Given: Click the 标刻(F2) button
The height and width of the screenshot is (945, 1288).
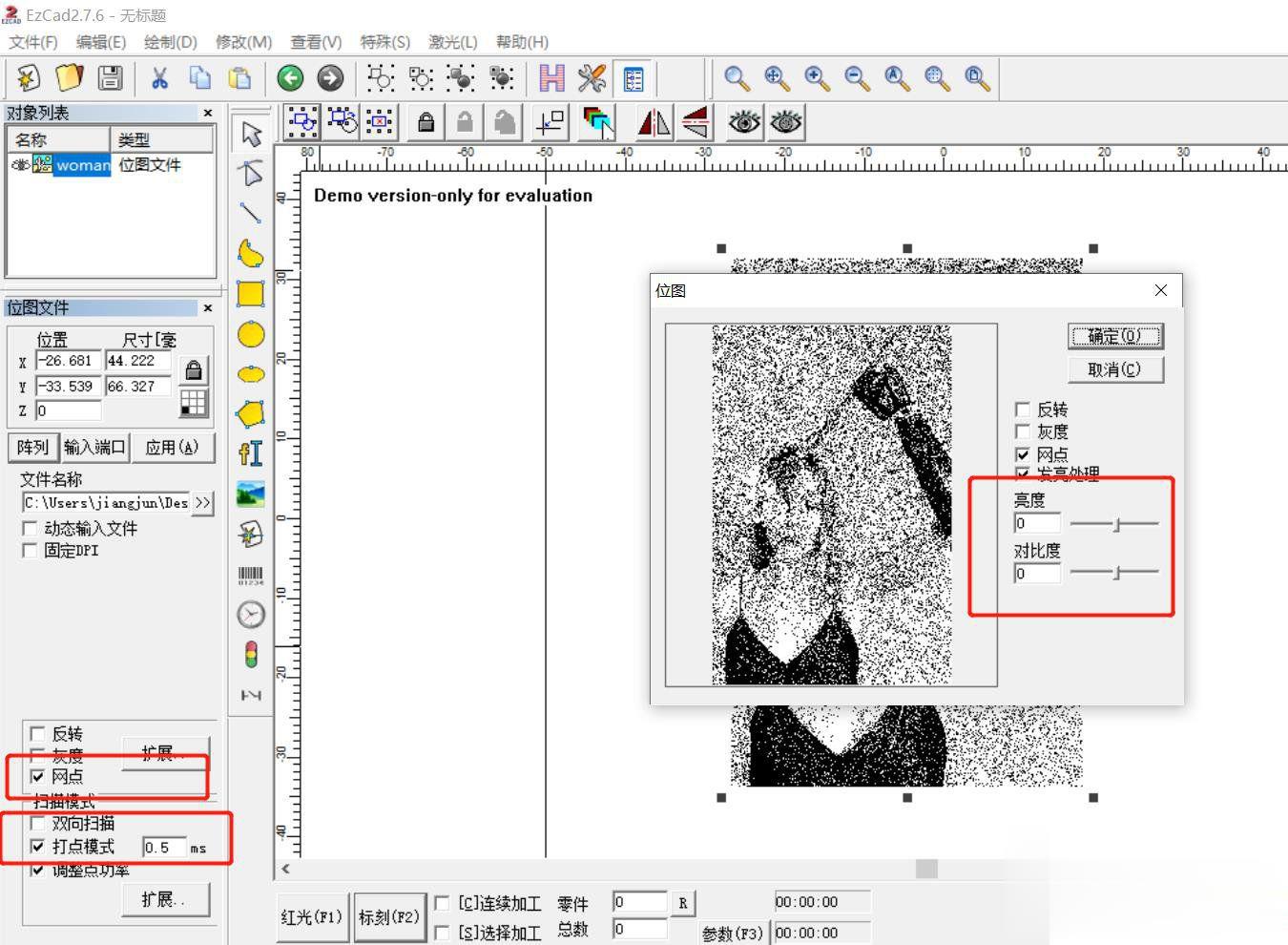Looking at the screenshot, I should point(388,916).
